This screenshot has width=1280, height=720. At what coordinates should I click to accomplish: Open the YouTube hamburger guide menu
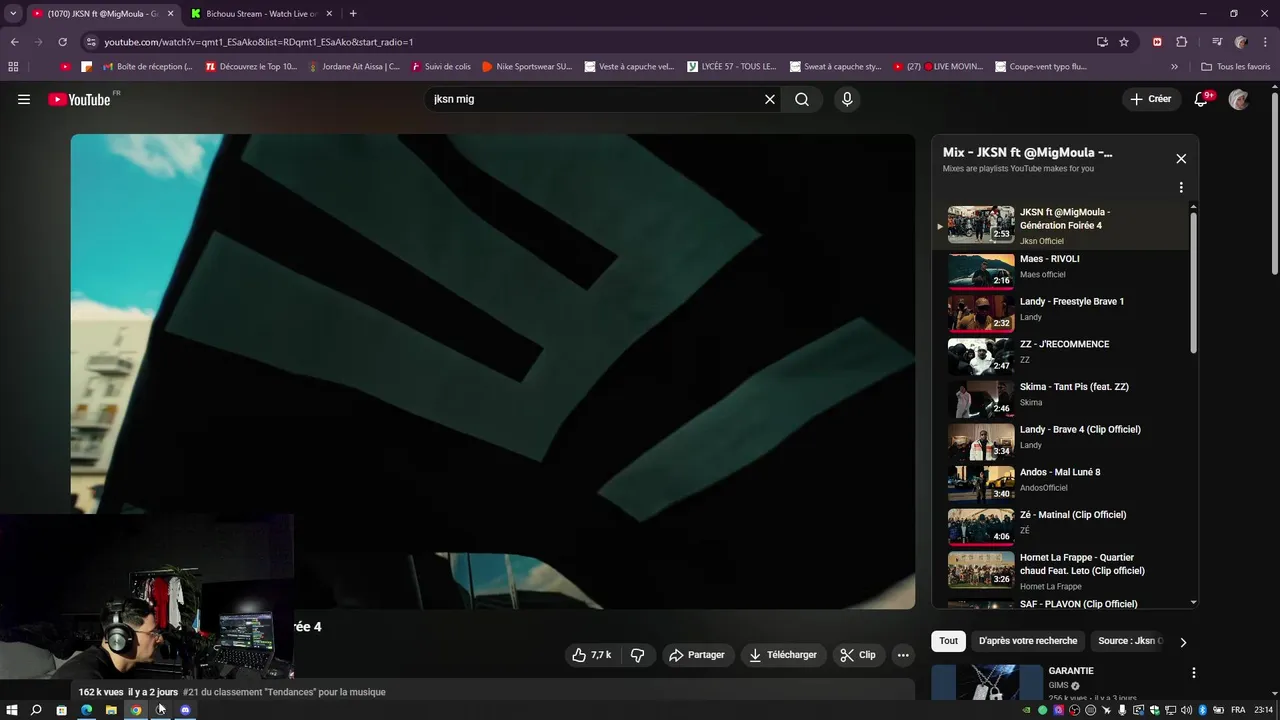(x=24, y=99)
